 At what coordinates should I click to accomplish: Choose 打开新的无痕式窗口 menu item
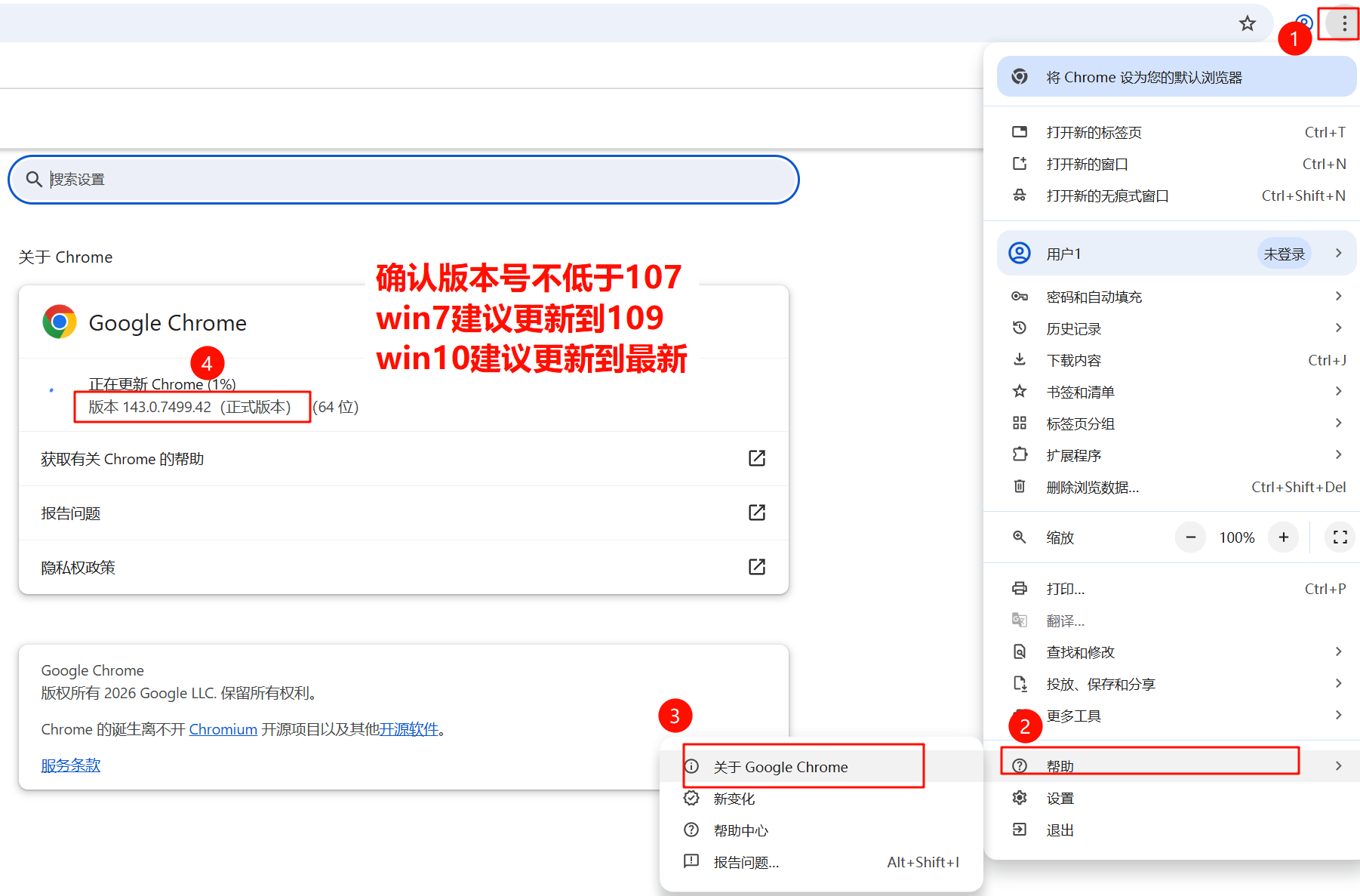pyautogui.click(x=1107, y=196)
